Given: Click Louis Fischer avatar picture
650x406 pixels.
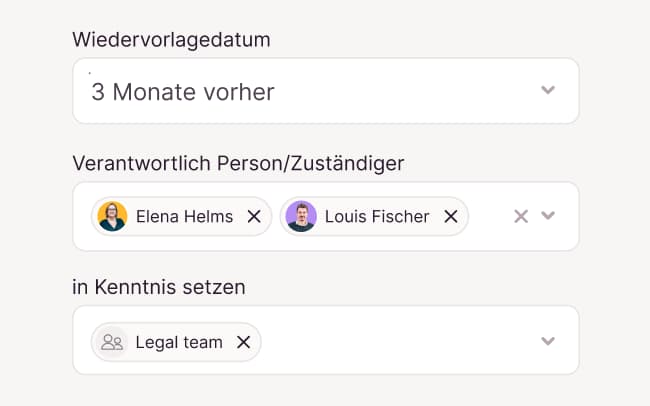Looking at the screenshot, I should tap(300, 216).
